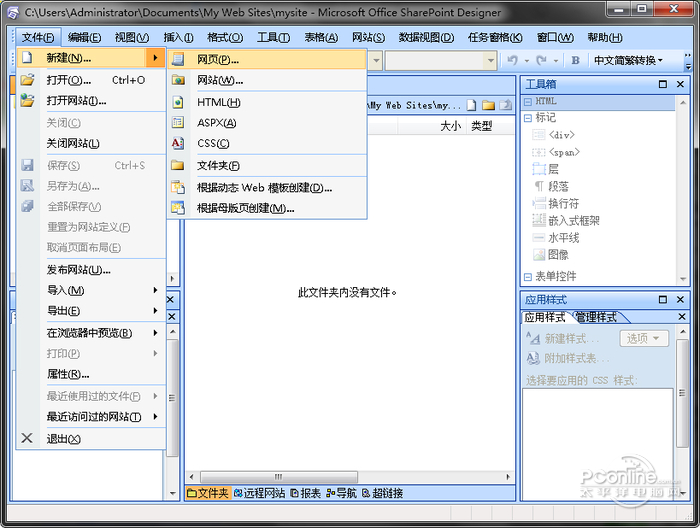Expand the 导入(M) submenu
The height and width of the screenshot is (528, 700).
click(x=91, y=291)
